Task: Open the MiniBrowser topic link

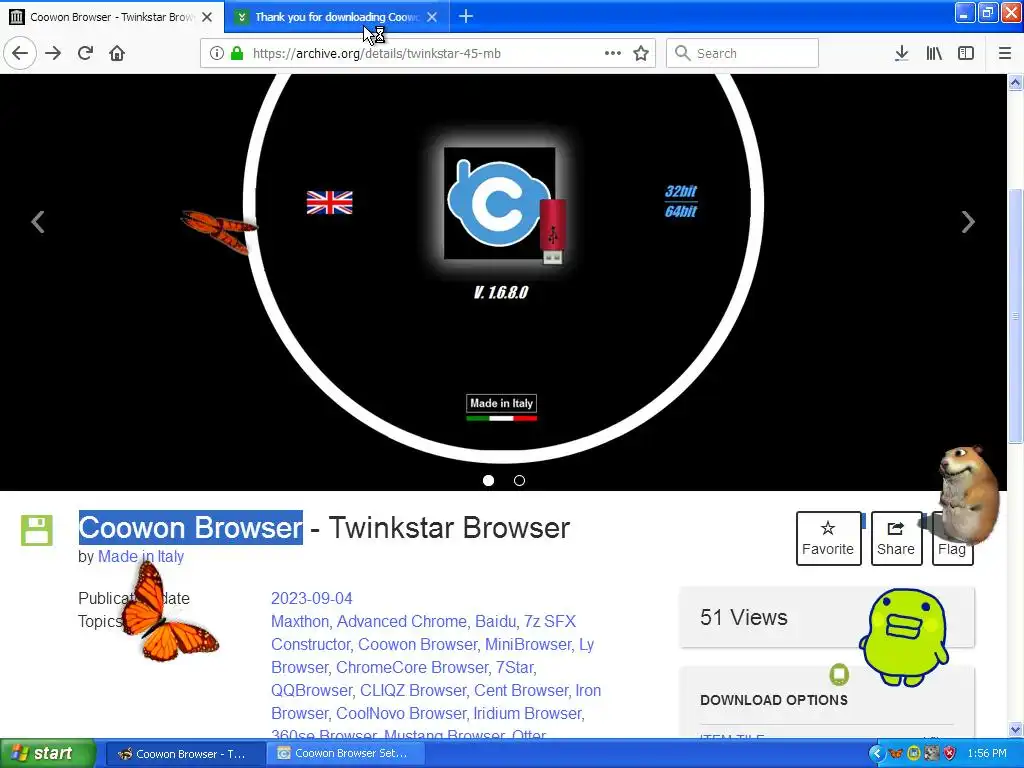Action: click(x=528, y=645)
